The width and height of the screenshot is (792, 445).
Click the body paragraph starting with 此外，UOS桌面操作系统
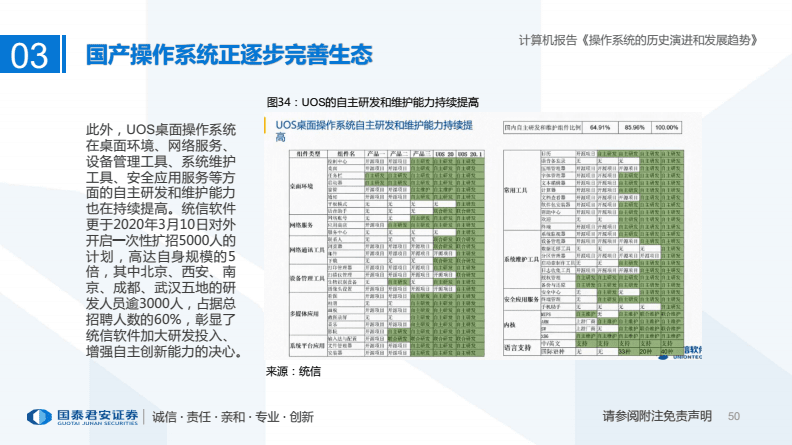(x=163, y=240)
